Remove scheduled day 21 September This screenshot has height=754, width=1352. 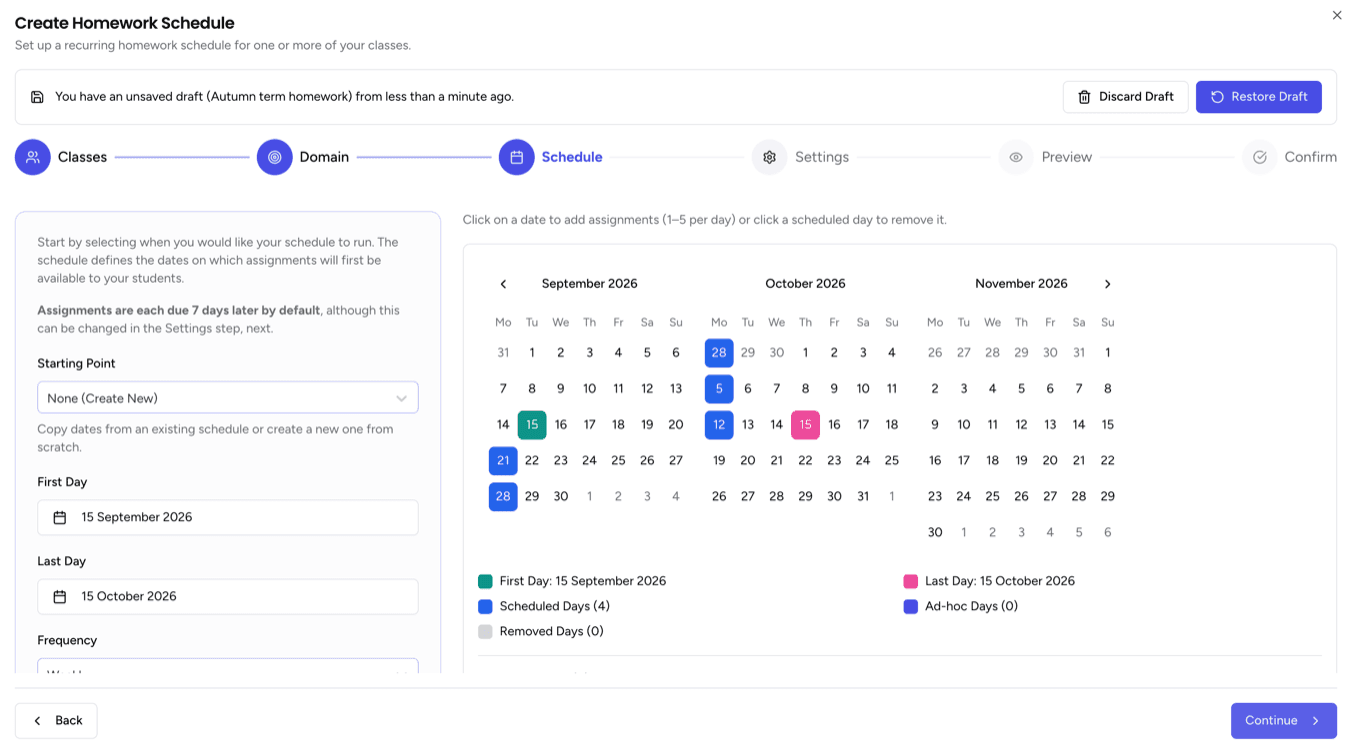coord(503,461)
